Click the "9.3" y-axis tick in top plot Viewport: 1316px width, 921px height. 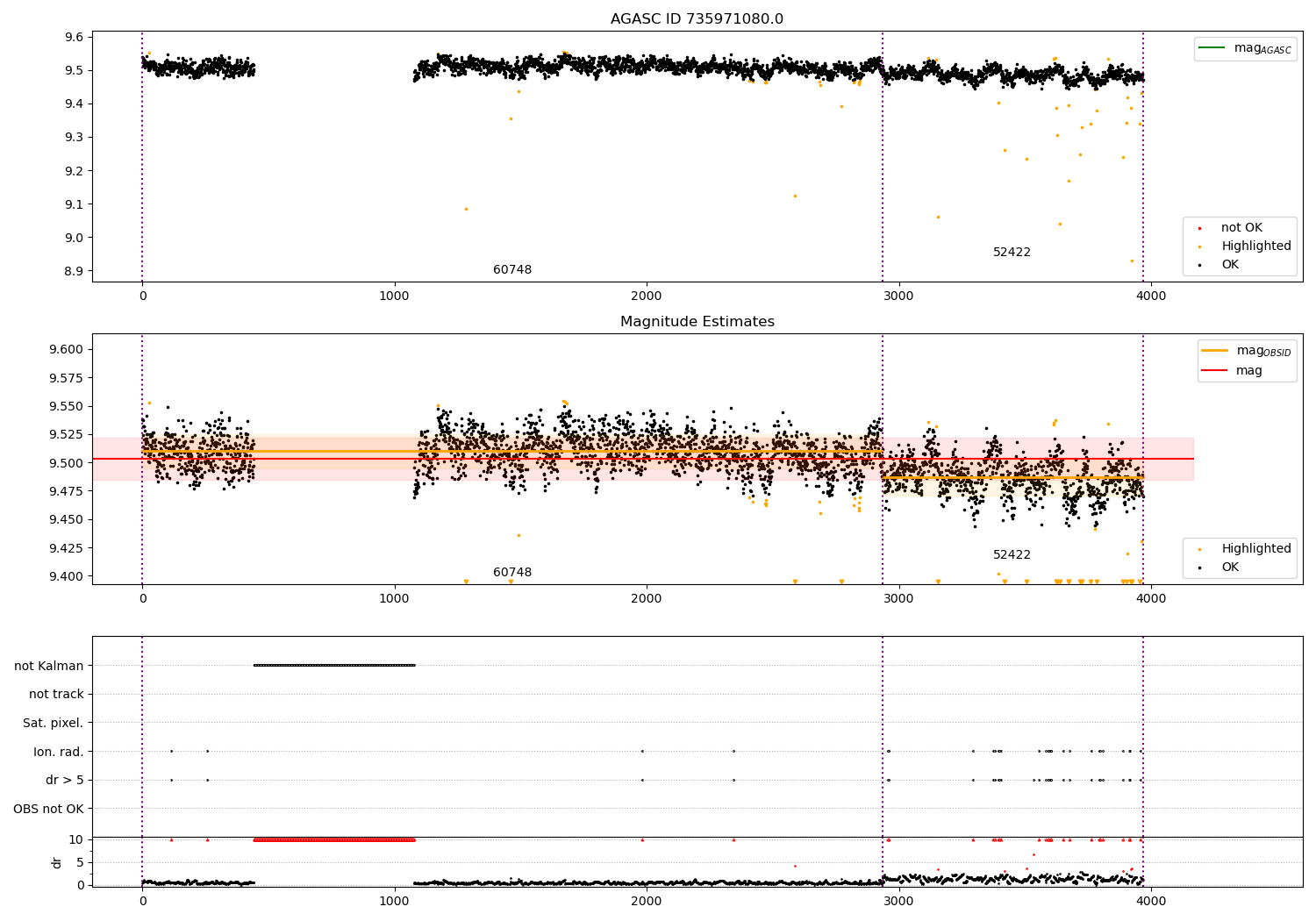click(x=75, y=138)
